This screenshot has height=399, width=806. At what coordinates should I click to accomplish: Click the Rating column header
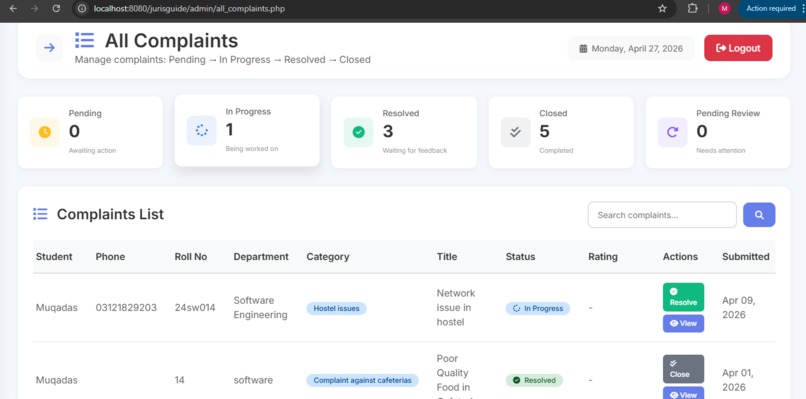click(603, 257)
